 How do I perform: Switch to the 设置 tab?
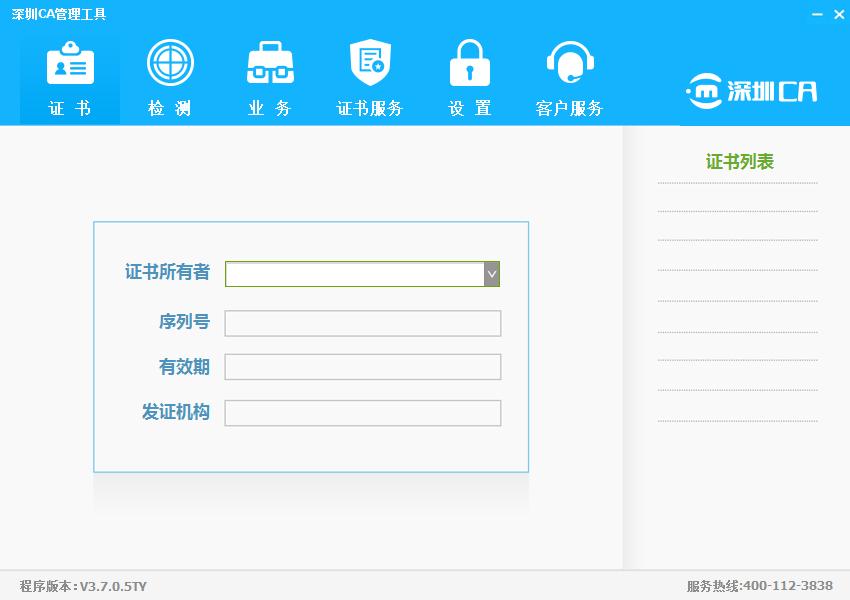coord(469,80)
